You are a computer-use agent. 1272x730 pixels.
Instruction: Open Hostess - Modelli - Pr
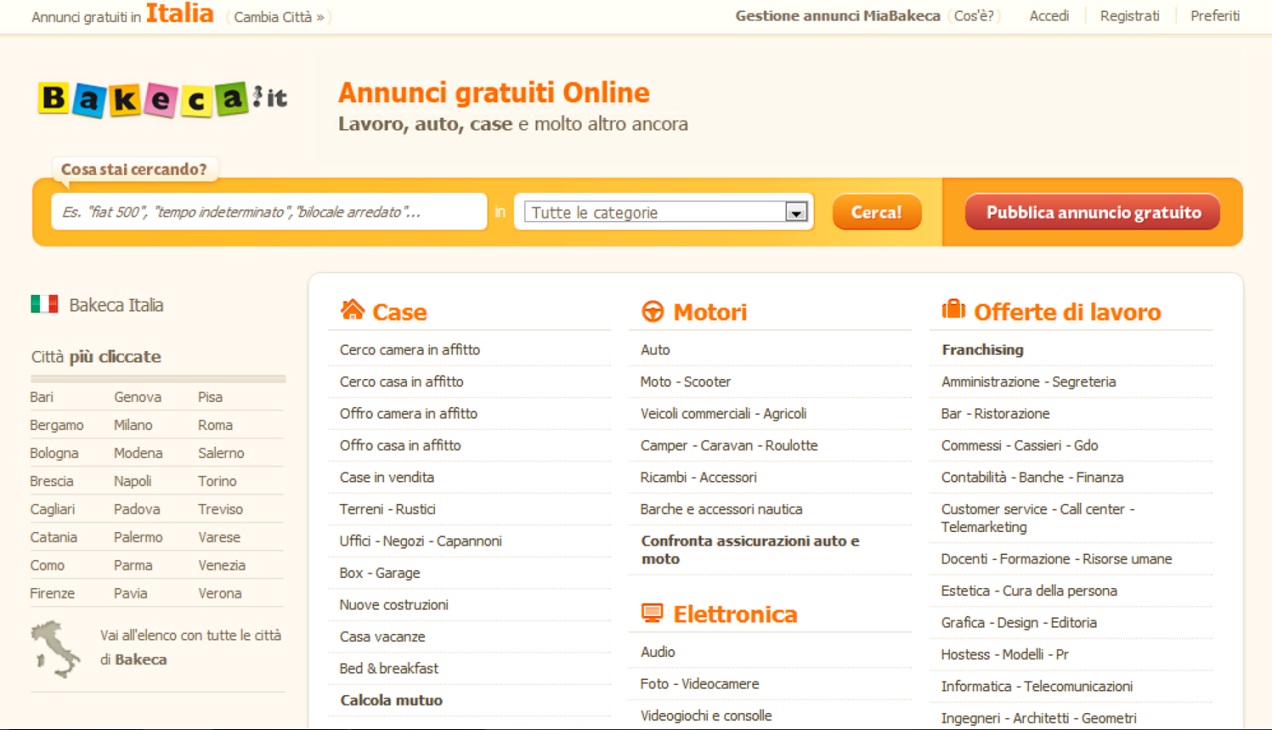click(x=1005, y=655)
